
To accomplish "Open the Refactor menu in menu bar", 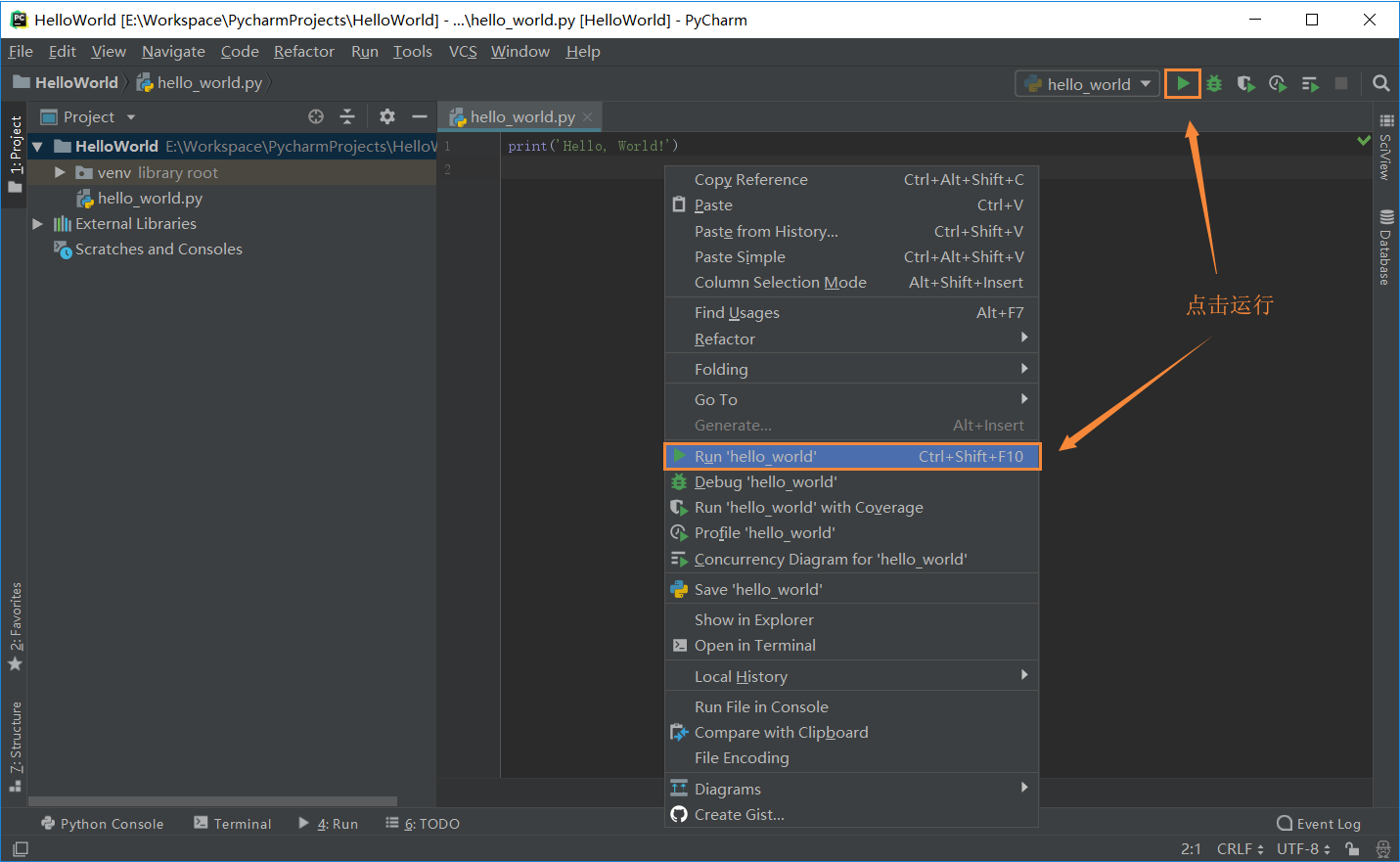I will 303,51.
